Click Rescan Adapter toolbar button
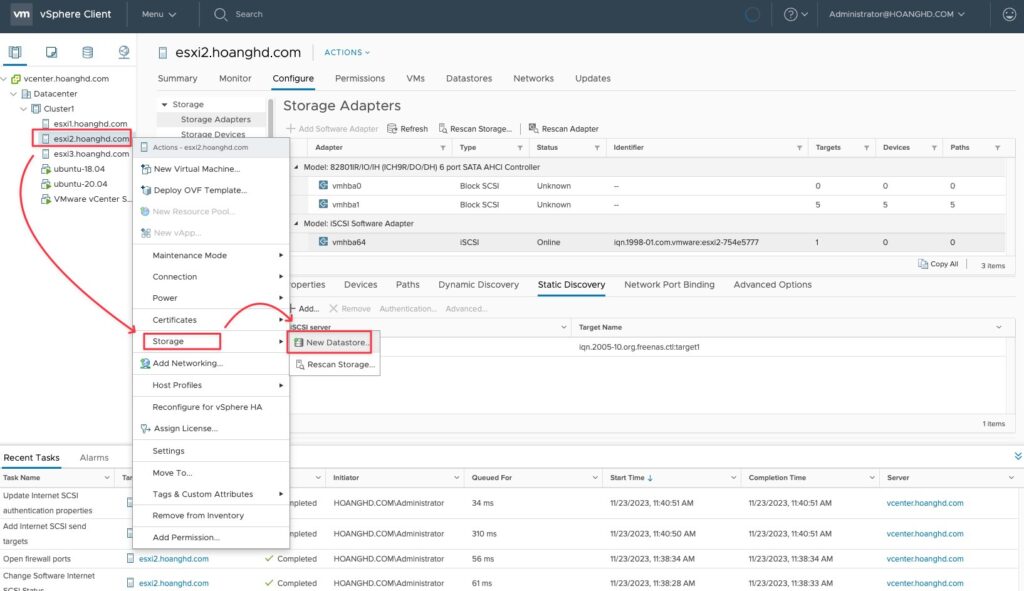 coord(563,129)
